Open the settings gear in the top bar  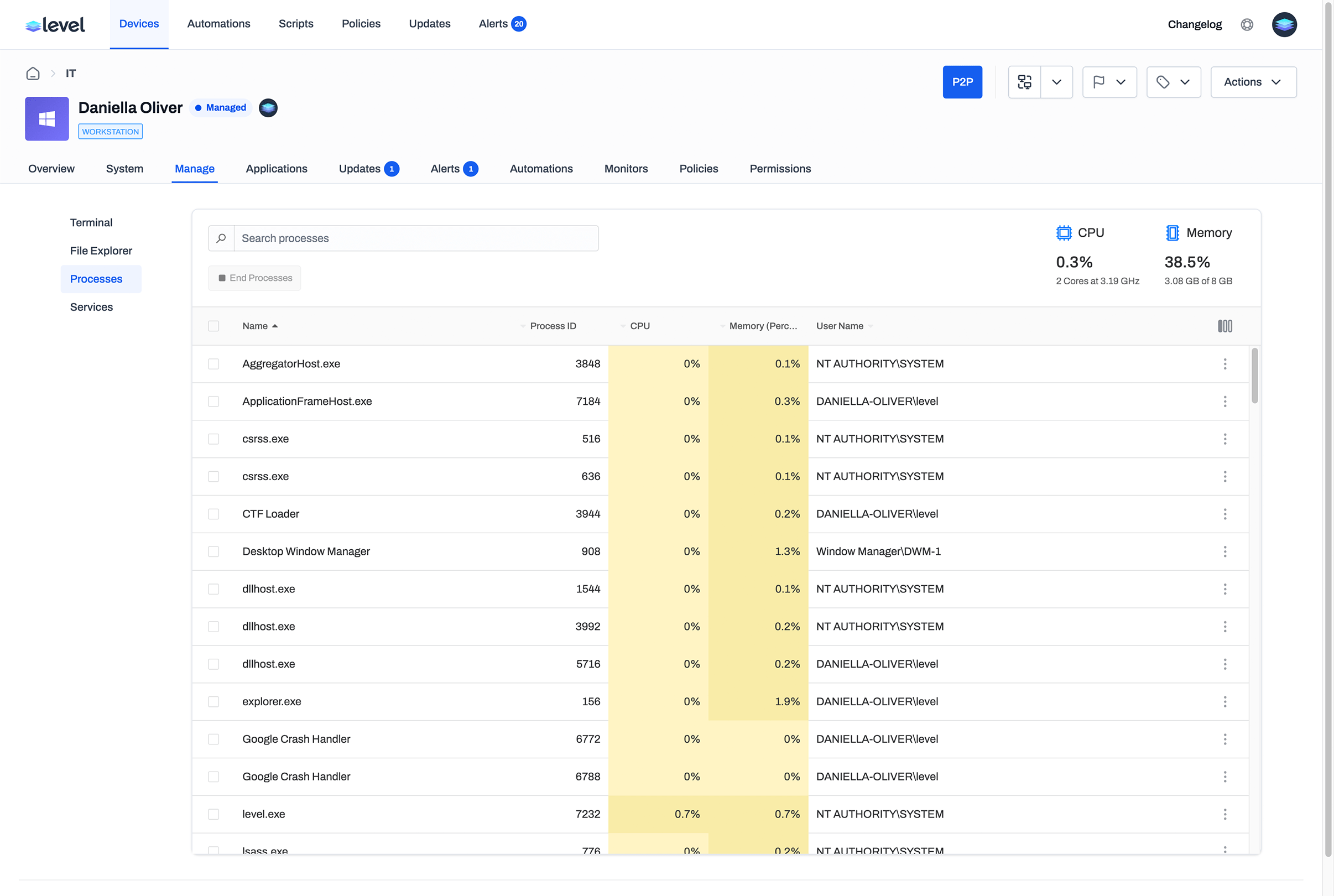tap(1247, 24)
